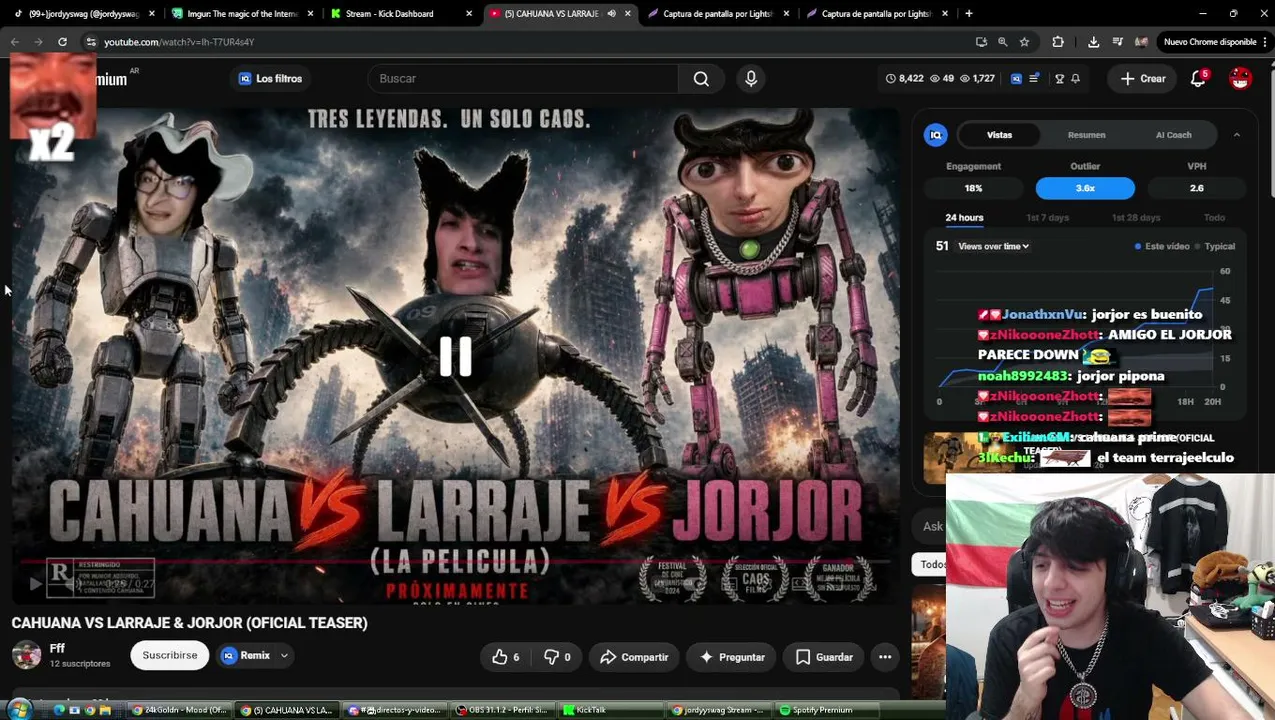
Task: Select the 24 hours time range
Action: coord(964,217)
